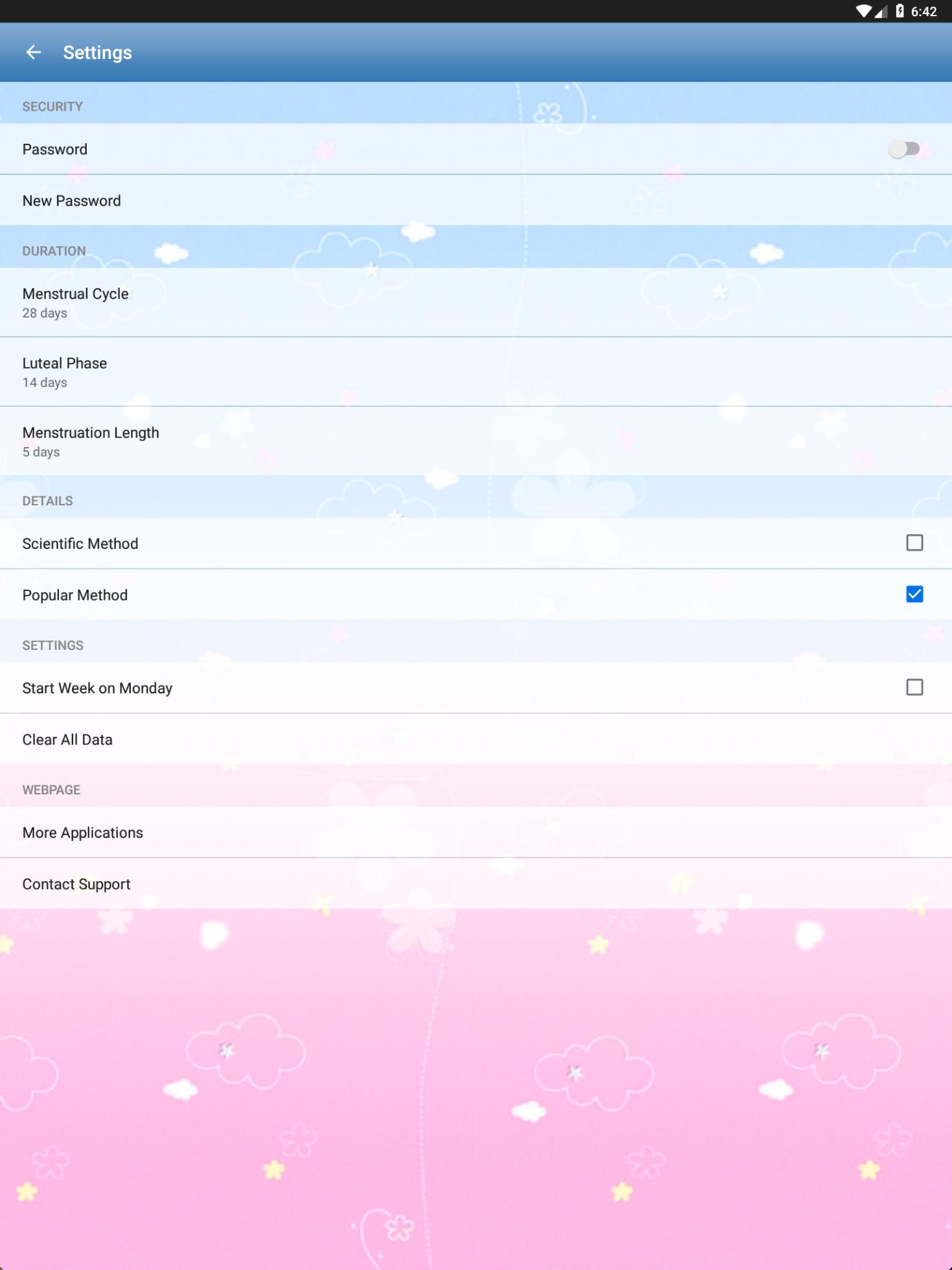The height and width of the screenshot is (1270, 952).
Task: Tap the '14 days' value
Action: point(45,382)
